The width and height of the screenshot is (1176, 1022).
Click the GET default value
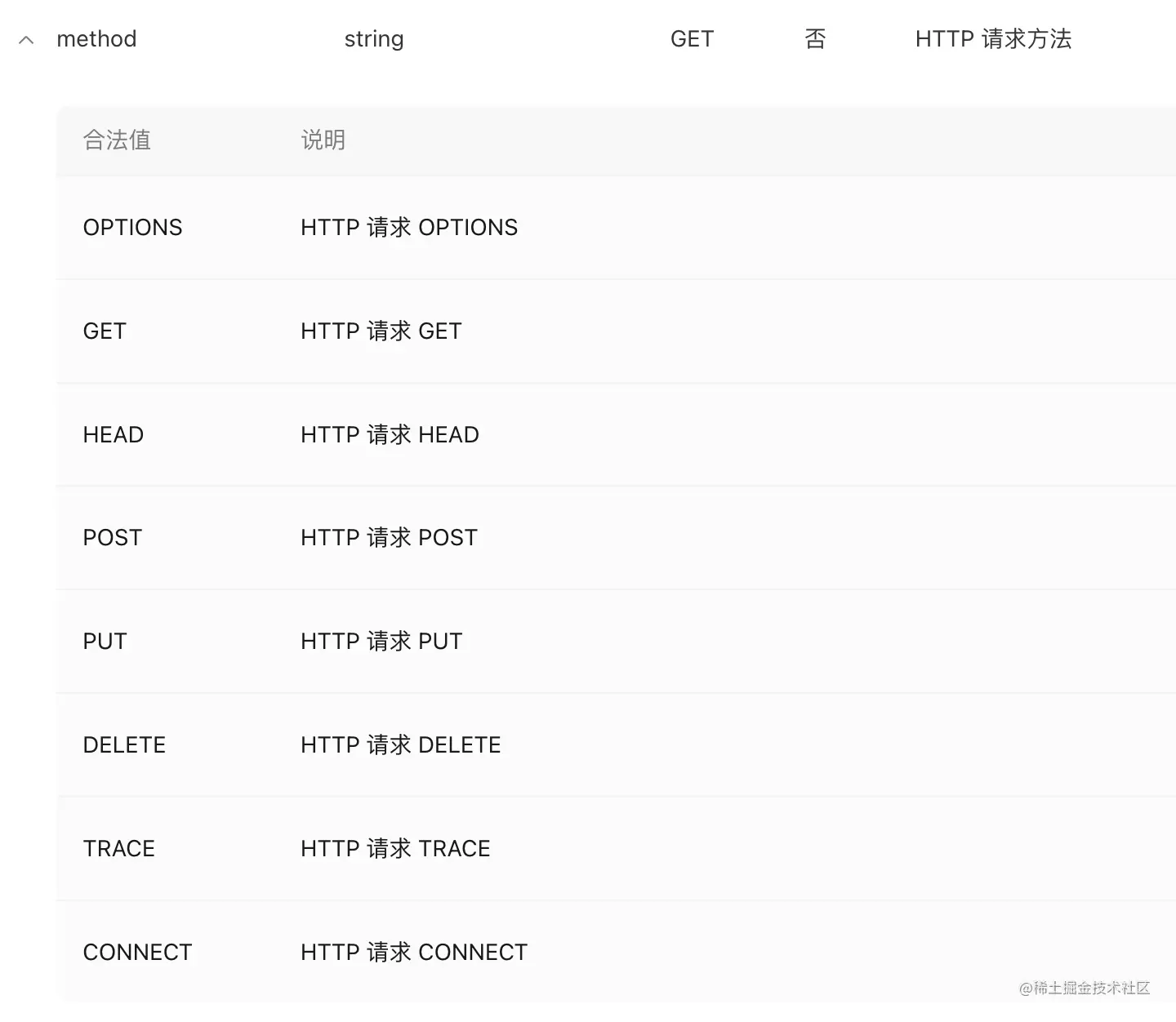(692, 39)
